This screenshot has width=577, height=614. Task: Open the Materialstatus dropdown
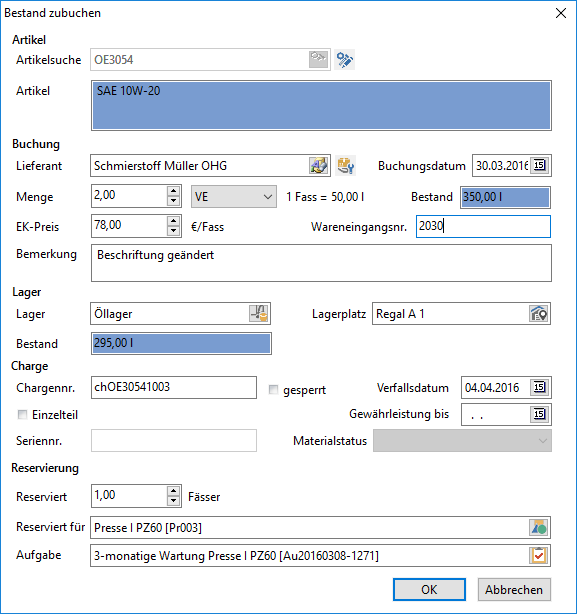pyautogui.click(x=462, y=441)
